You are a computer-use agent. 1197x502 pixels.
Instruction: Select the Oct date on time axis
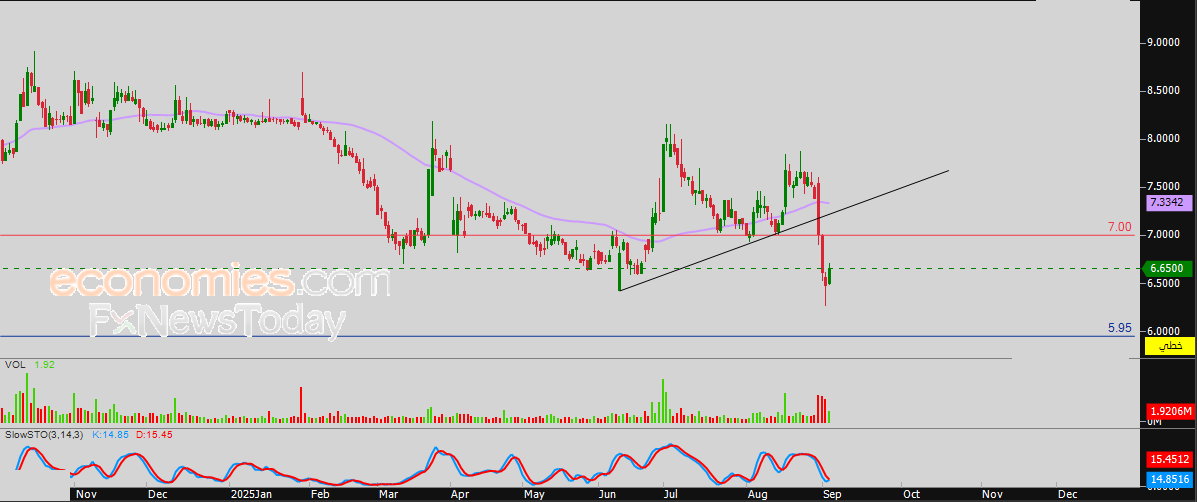pyautogui.click(x=910, y=494)
